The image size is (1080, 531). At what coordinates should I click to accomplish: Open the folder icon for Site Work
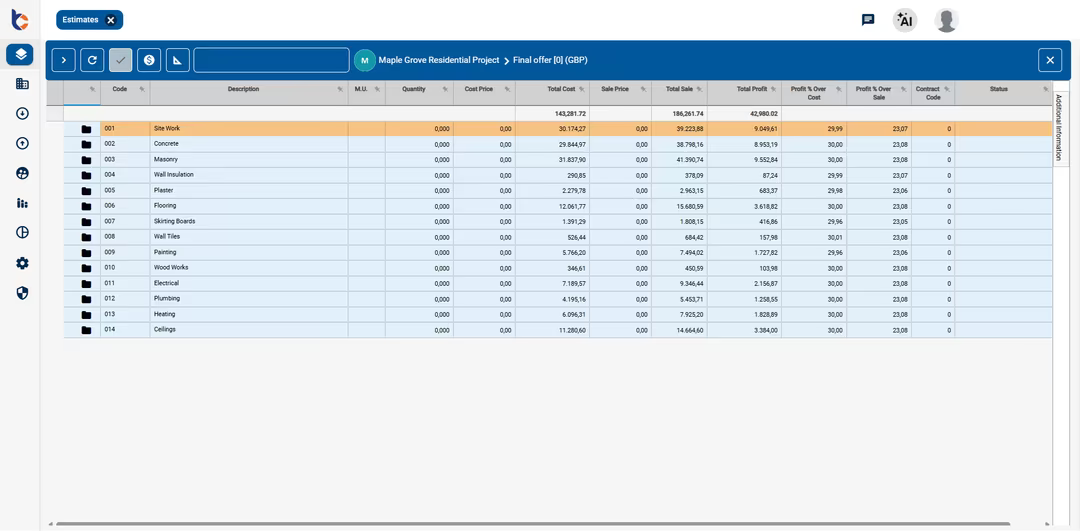pyautogui.click(x=86, y=129)
